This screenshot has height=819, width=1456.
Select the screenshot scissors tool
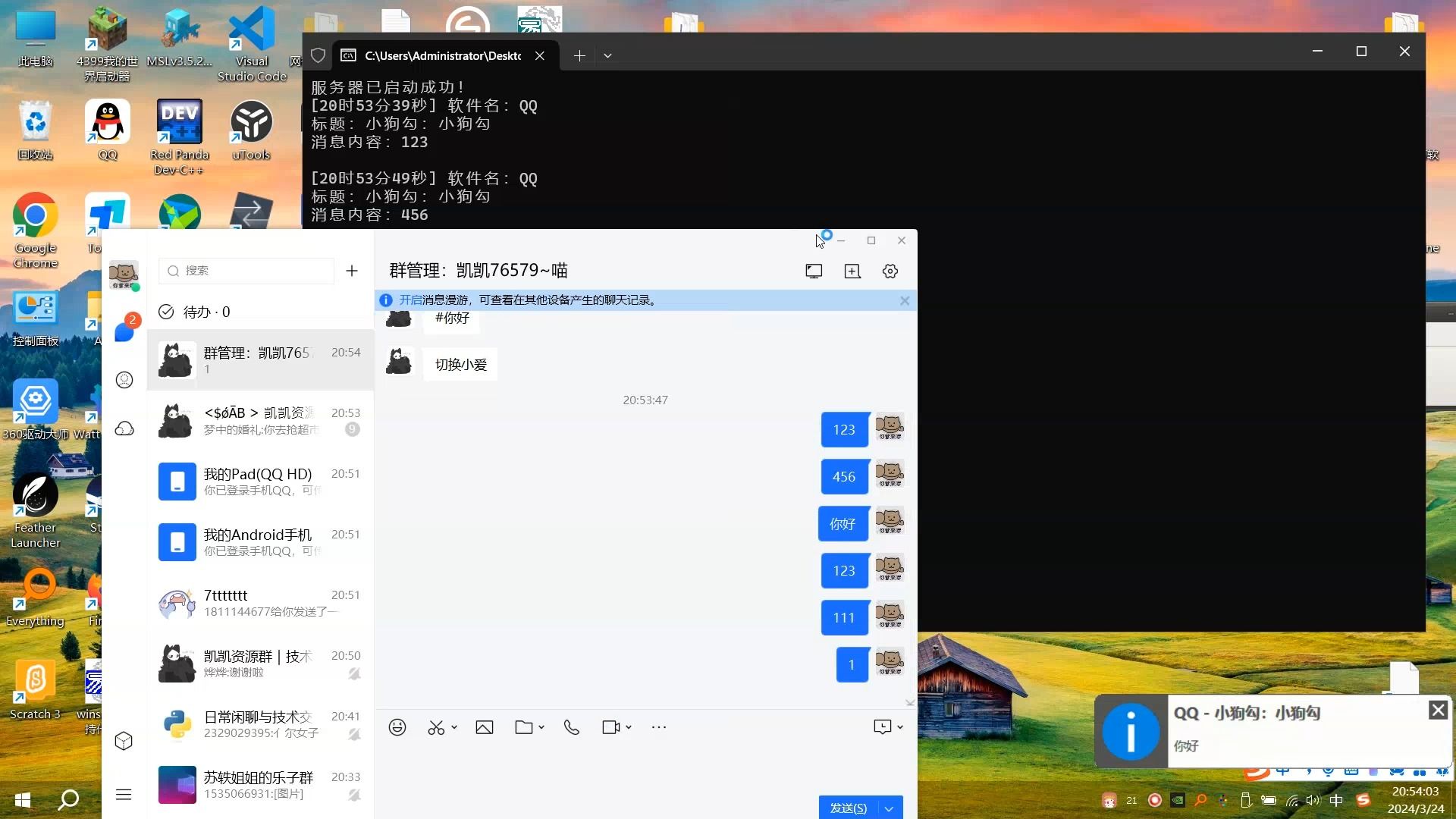coord(436,726)
